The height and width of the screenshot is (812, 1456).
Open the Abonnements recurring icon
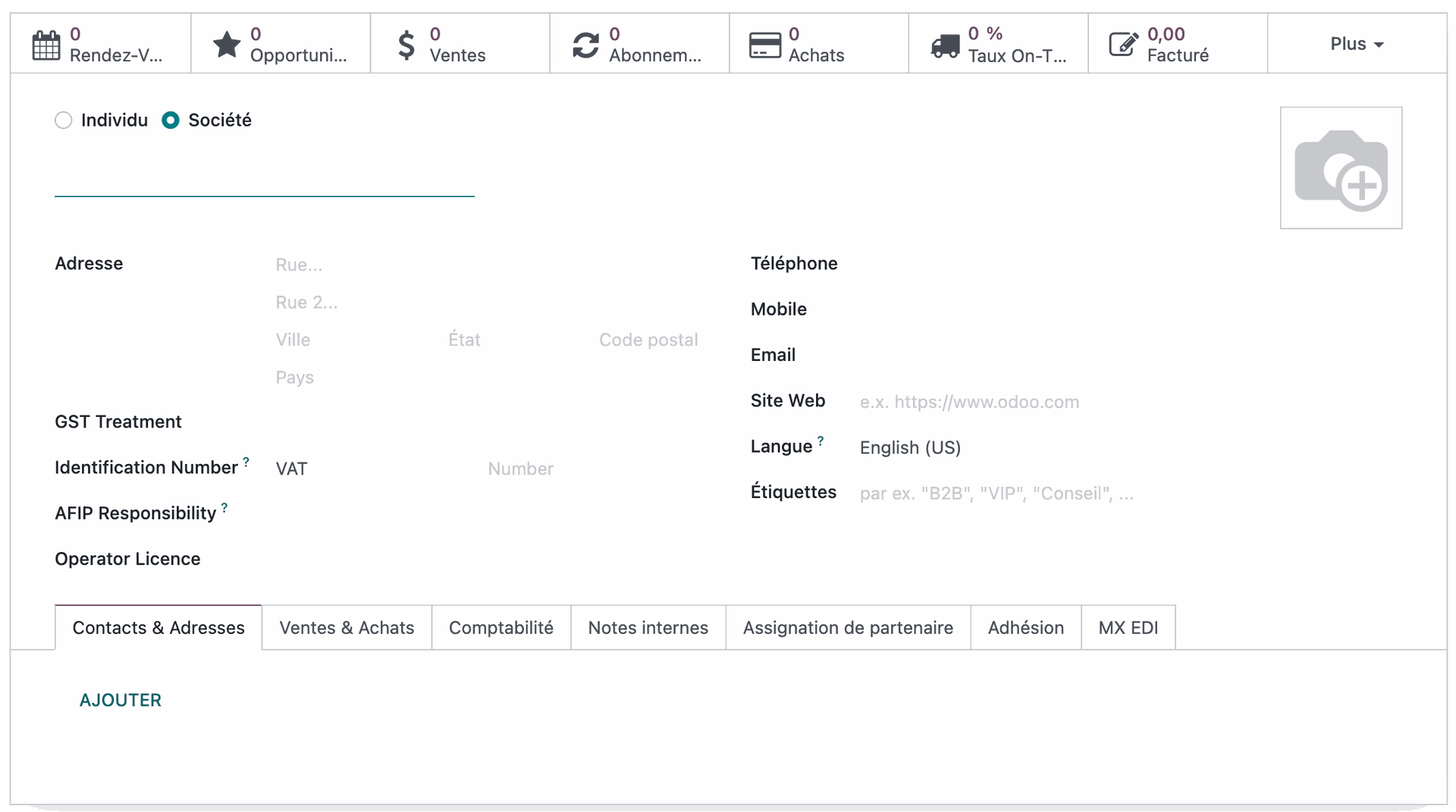585,43
